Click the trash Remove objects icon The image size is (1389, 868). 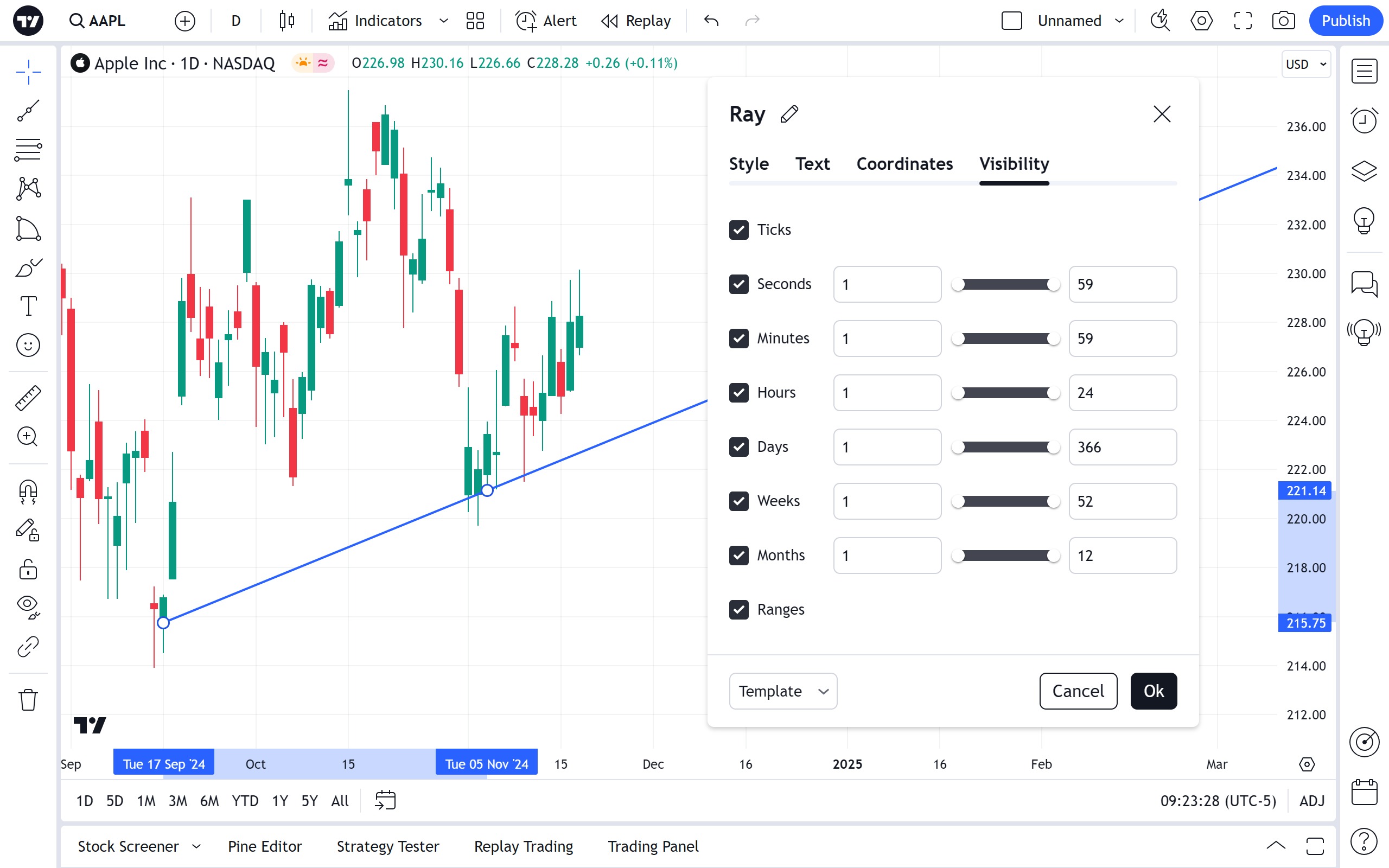tap(28, 700)
